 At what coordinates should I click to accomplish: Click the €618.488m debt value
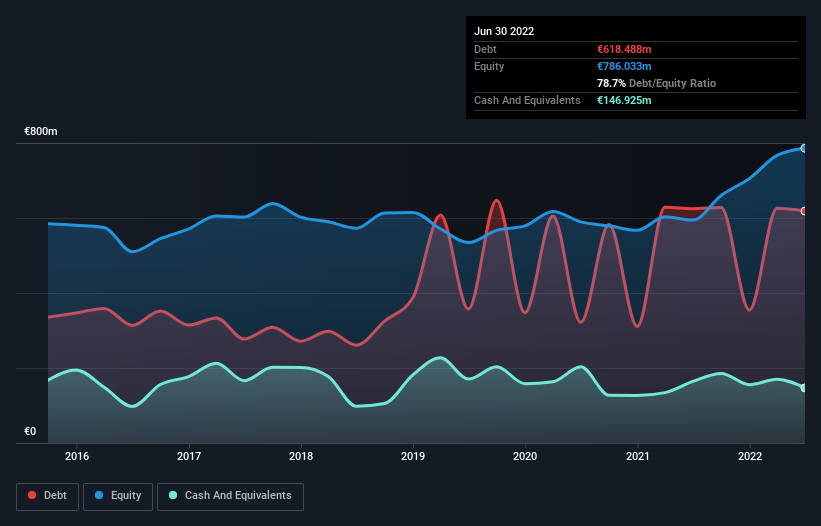[x=624, y=49]
